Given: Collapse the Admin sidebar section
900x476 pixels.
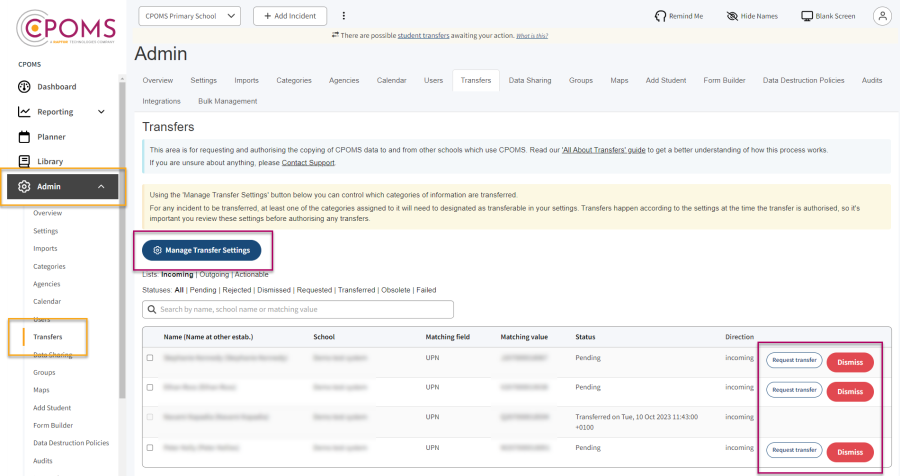Looking at the screenshot, I should click(x=101, y=186).
